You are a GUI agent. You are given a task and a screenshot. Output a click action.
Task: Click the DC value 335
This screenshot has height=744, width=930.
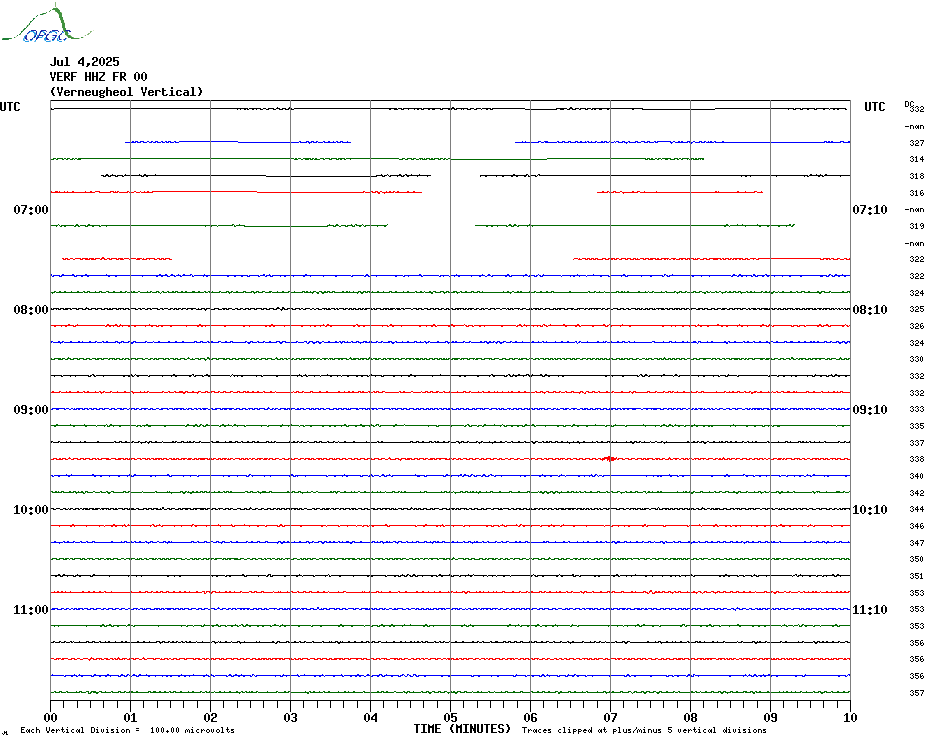coord(917,426)
